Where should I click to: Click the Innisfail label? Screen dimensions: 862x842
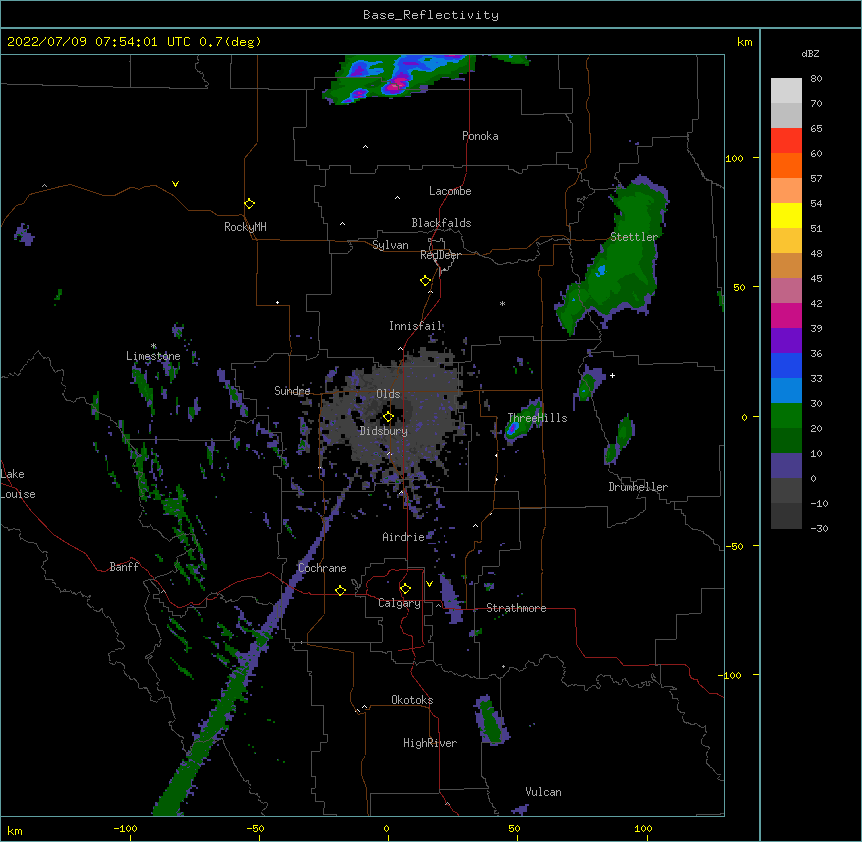pos(416,326)
